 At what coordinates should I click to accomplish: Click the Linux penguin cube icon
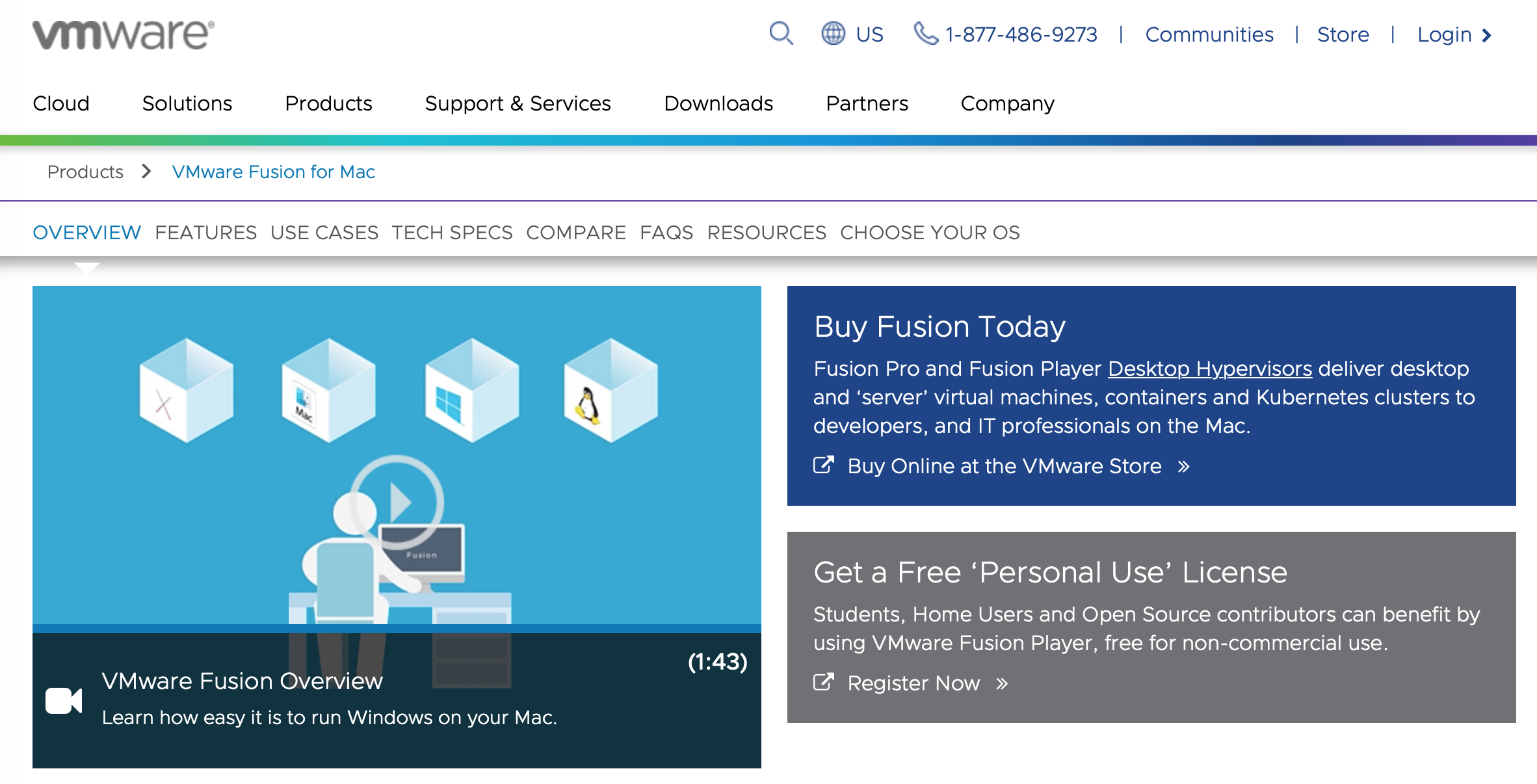tap(611, 390)
